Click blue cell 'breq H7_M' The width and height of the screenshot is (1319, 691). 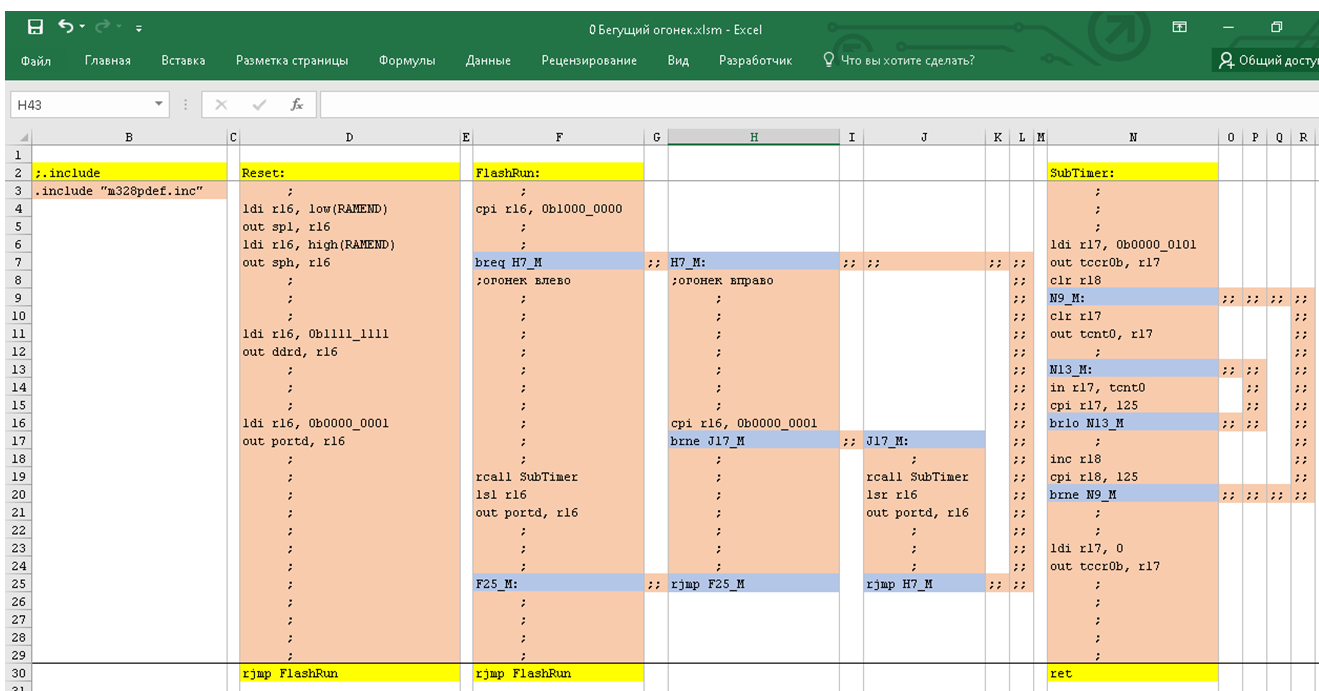[x=559, y=263]
